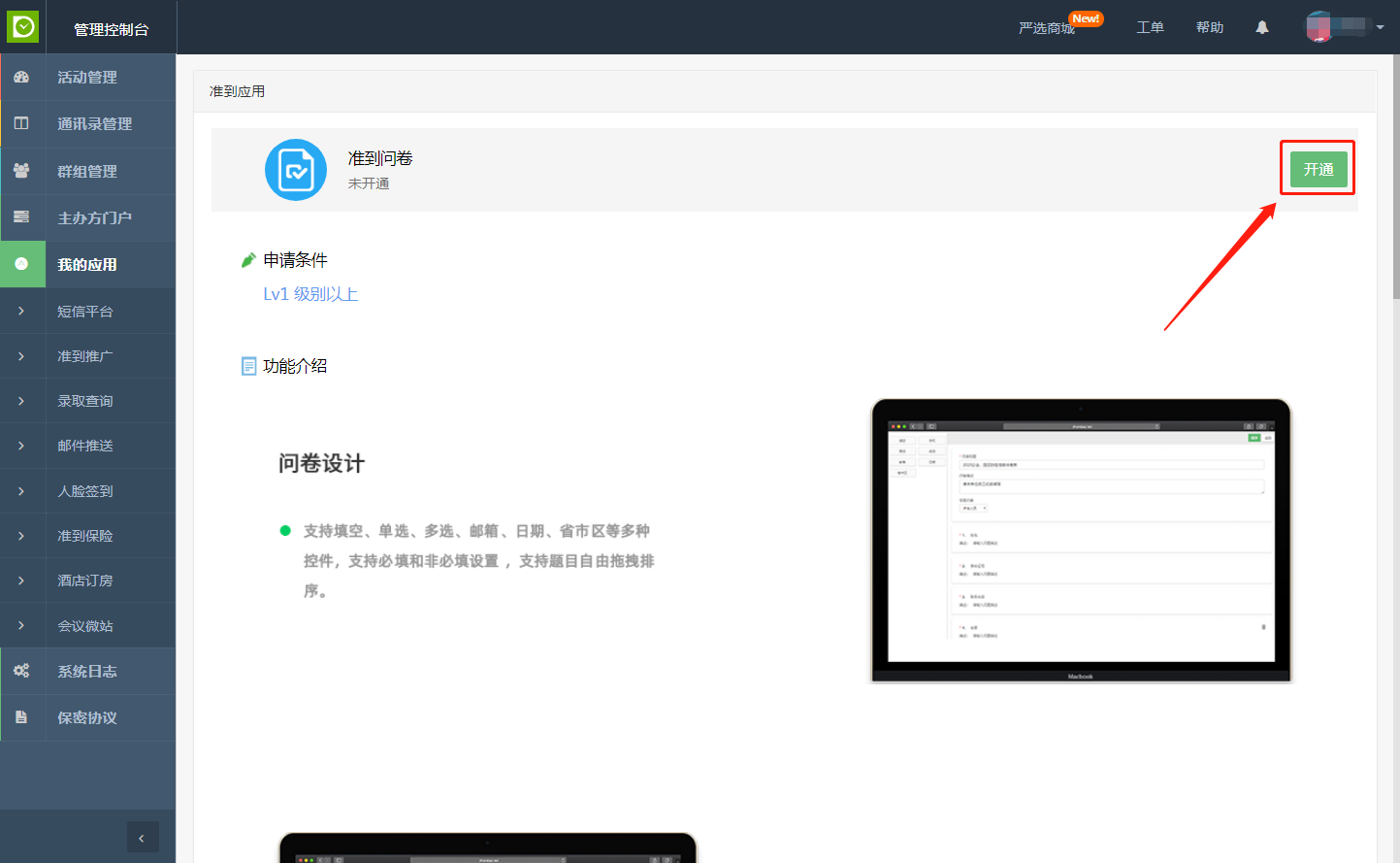The height and width of the screenshot is (863, 1400).
Task: Select 我的应用 in the sidebar
Action: click(87, 264)
